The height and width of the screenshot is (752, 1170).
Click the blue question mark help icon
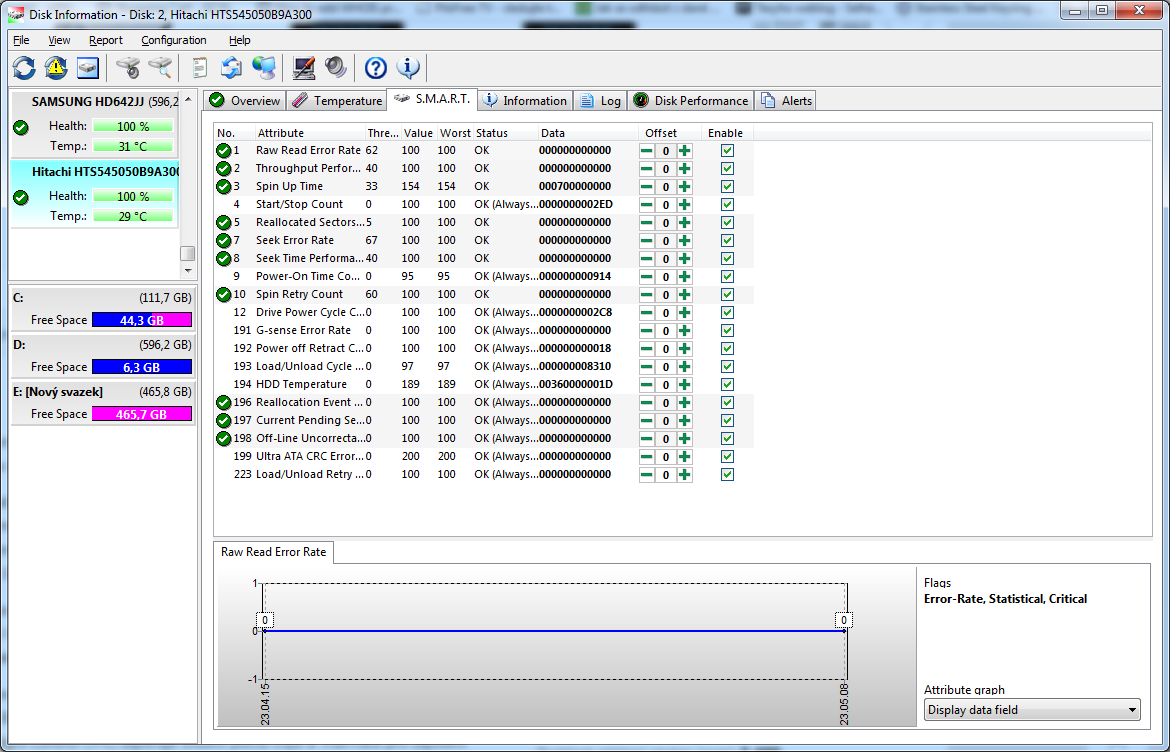375,68
